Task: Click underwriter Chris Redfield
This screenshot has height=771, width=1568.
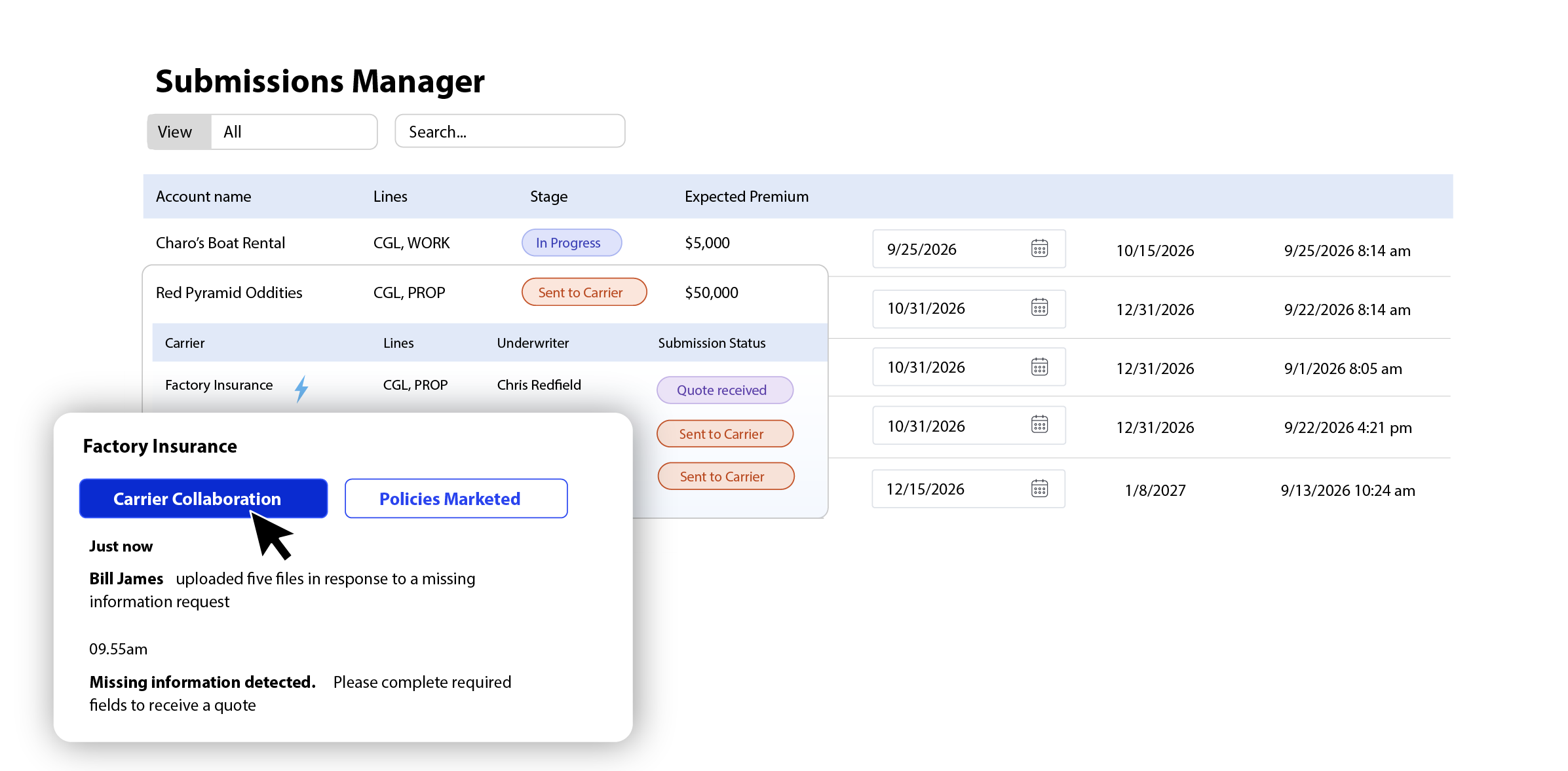Action: 539,385
